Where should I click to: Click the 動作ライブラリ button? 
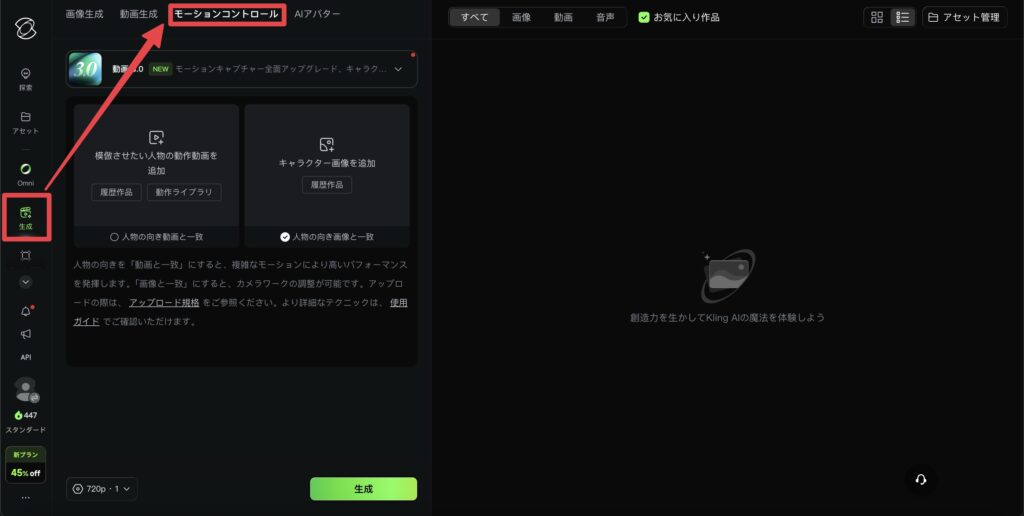point(184,192)
